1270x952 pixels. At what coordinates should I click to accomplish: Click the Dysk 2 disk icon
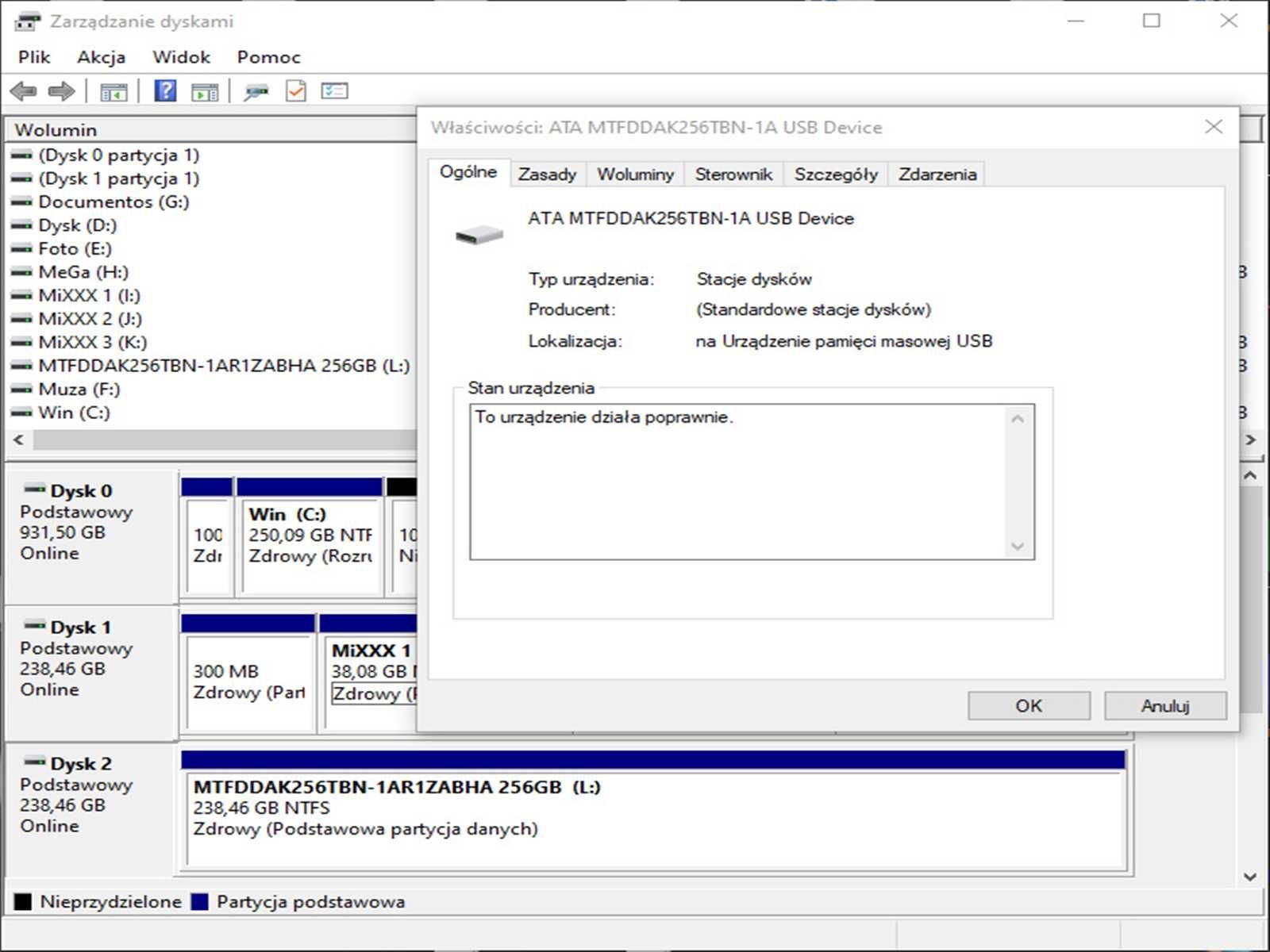click(x=35, y=762)
